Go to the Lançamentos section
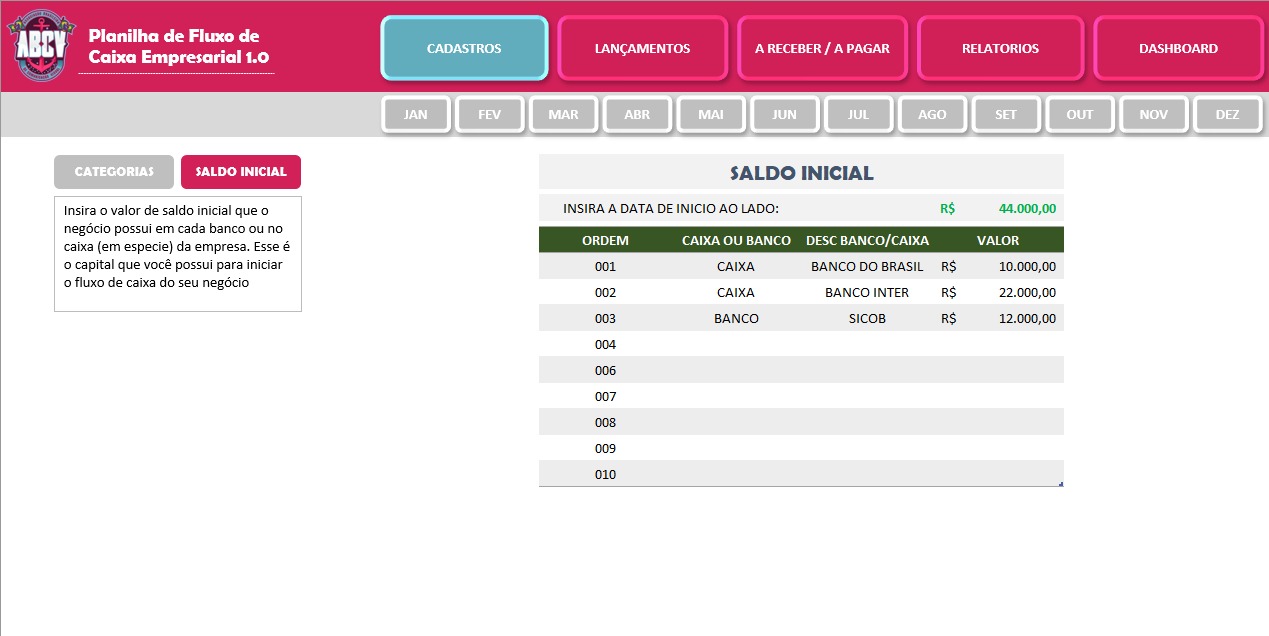The image size is (1269, 636). [x=642, y=48]
